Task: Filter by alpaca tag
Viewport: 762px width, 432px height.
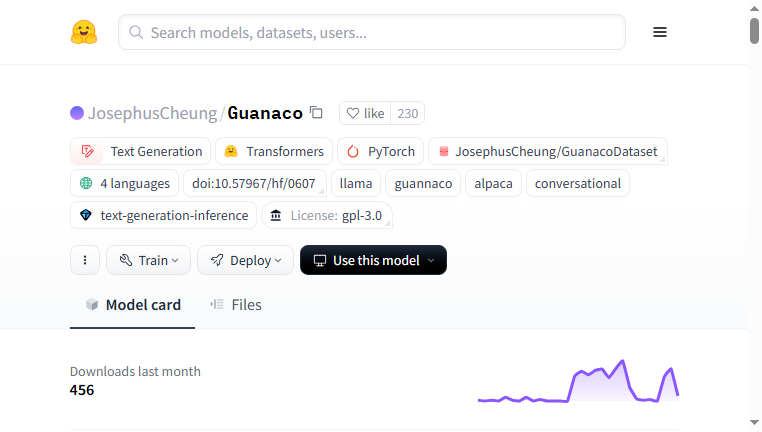Action: [x=493, y=184]
